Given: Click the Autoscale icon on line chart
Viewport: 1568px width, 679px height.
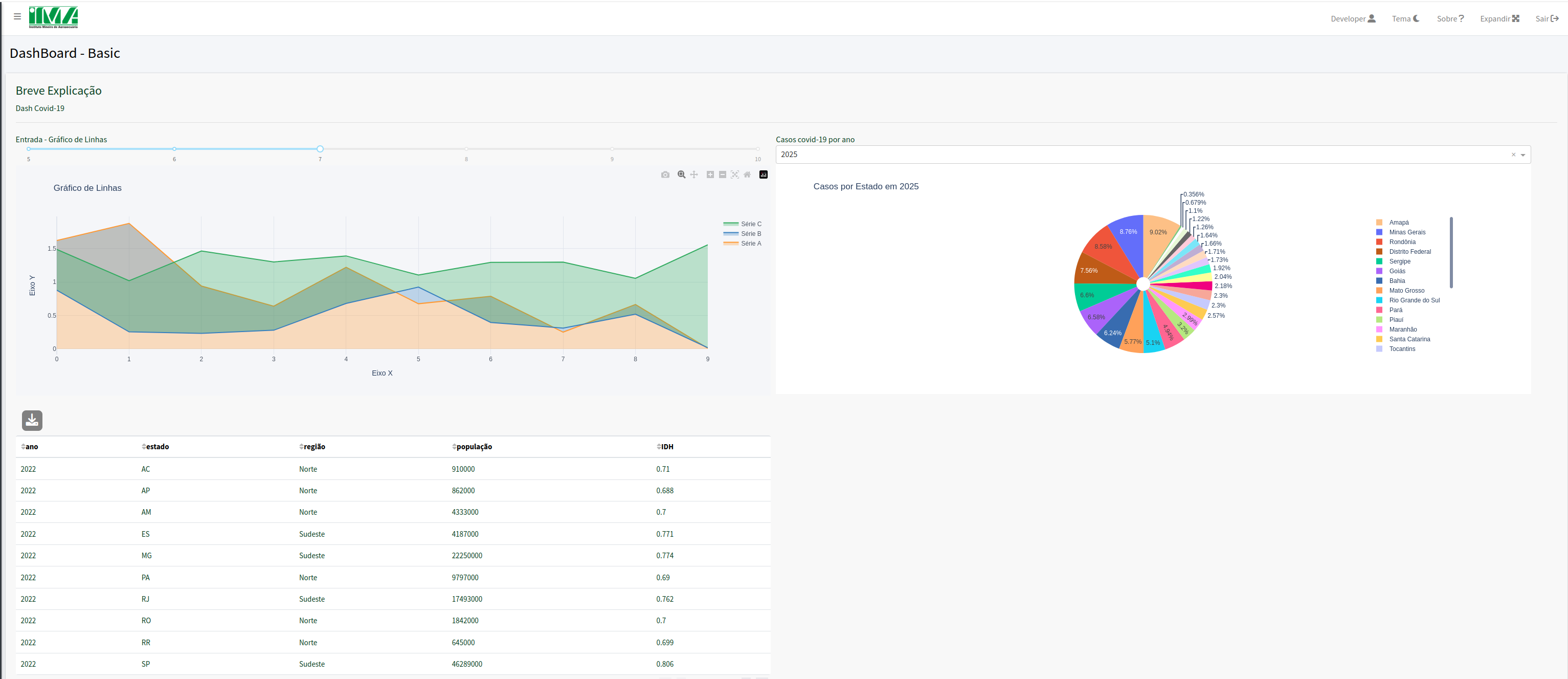Looking at the screenshot, I should (x=735, y=175).
